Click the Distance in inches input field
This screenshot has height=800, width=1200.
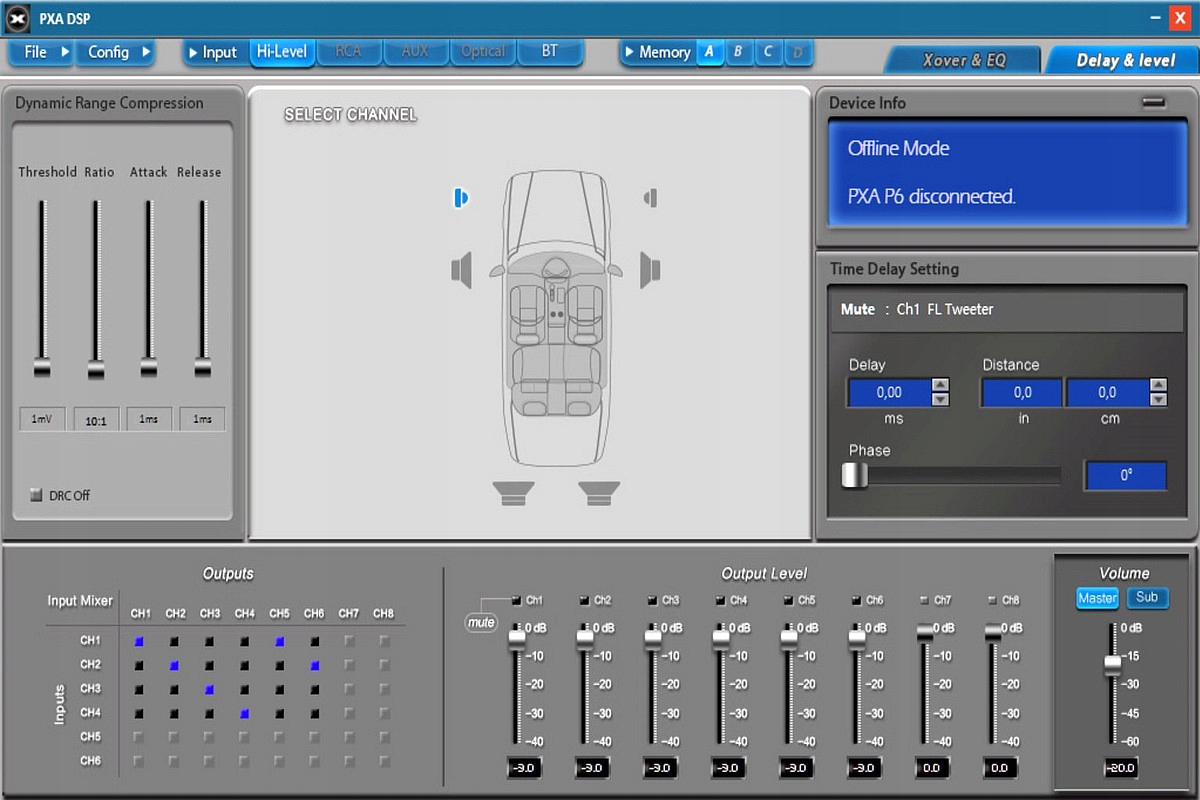pos(1021,393)
